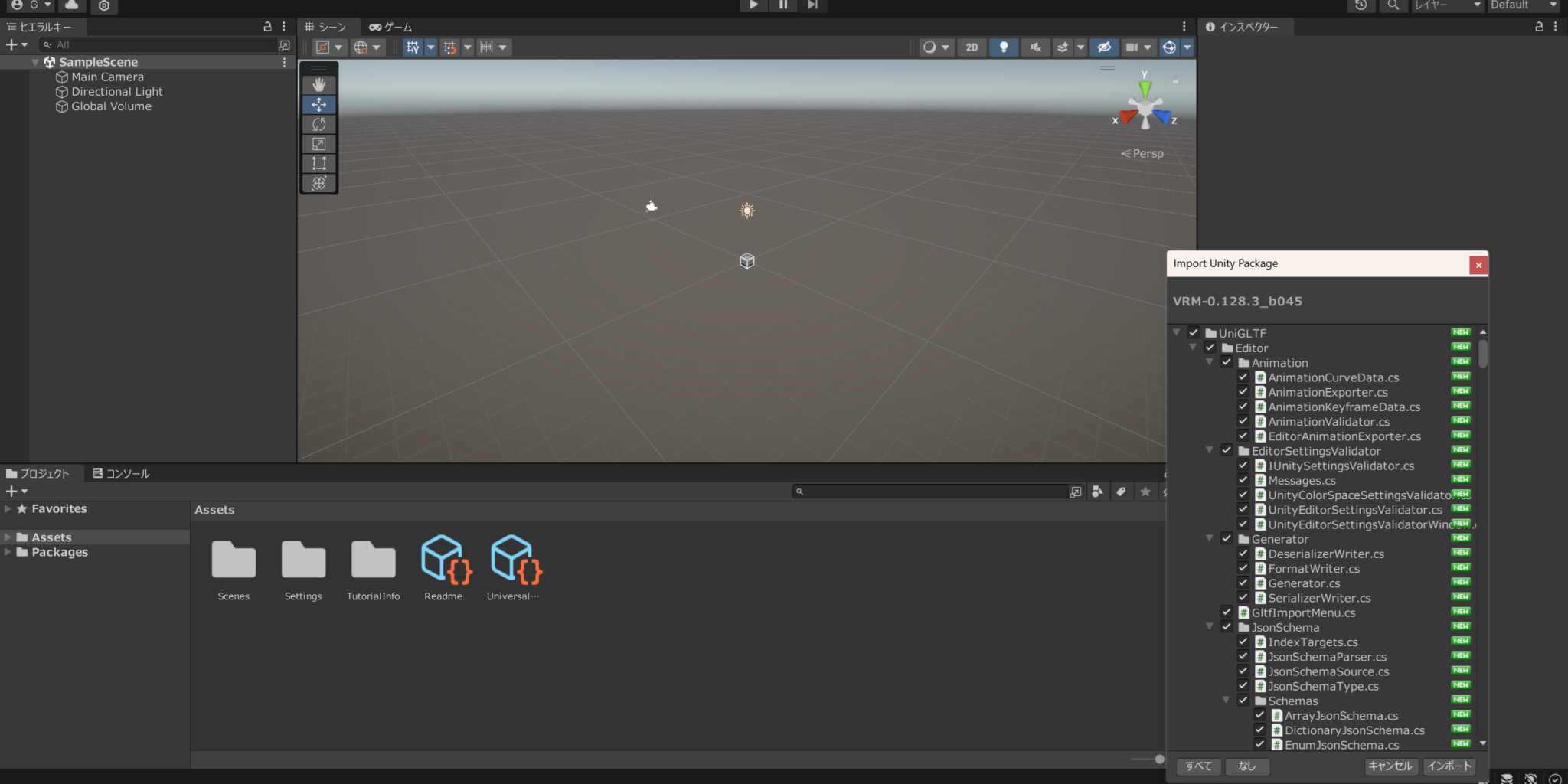Select the Transform tool
Viewport: 1568px width, 784px height.
click(x=319, y=183)
